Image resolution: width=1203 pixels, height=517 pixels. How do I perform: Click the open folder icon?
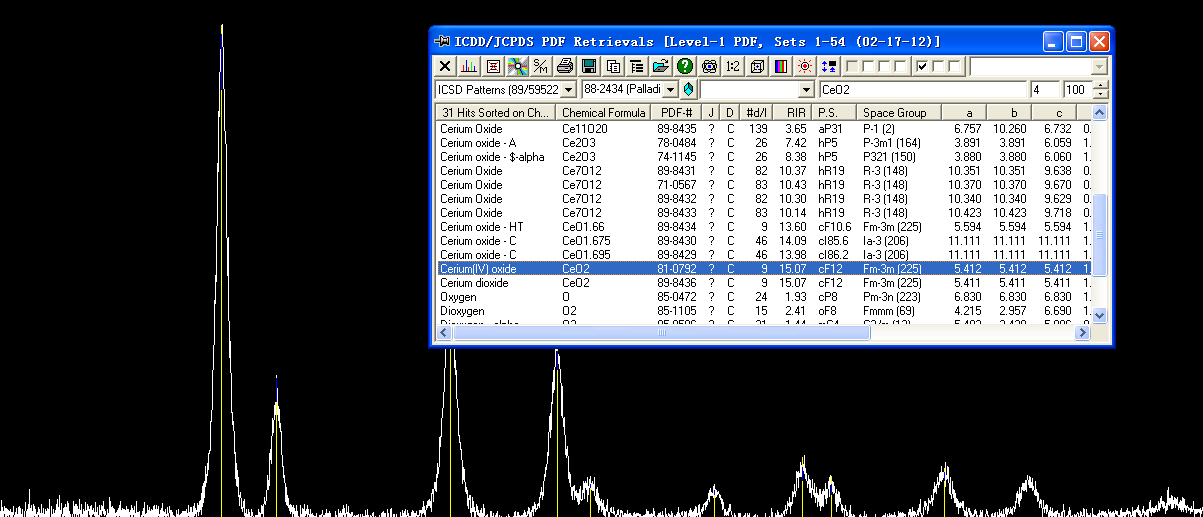pyautogui.click(x=660, y=66)
